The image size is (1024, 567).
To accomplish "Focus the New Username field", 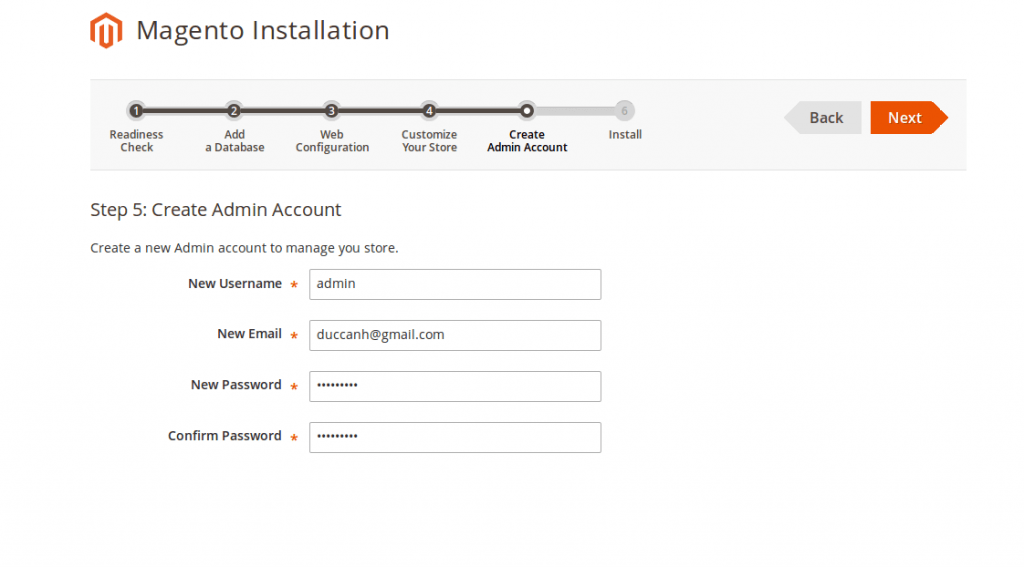I will click(455, 284).
